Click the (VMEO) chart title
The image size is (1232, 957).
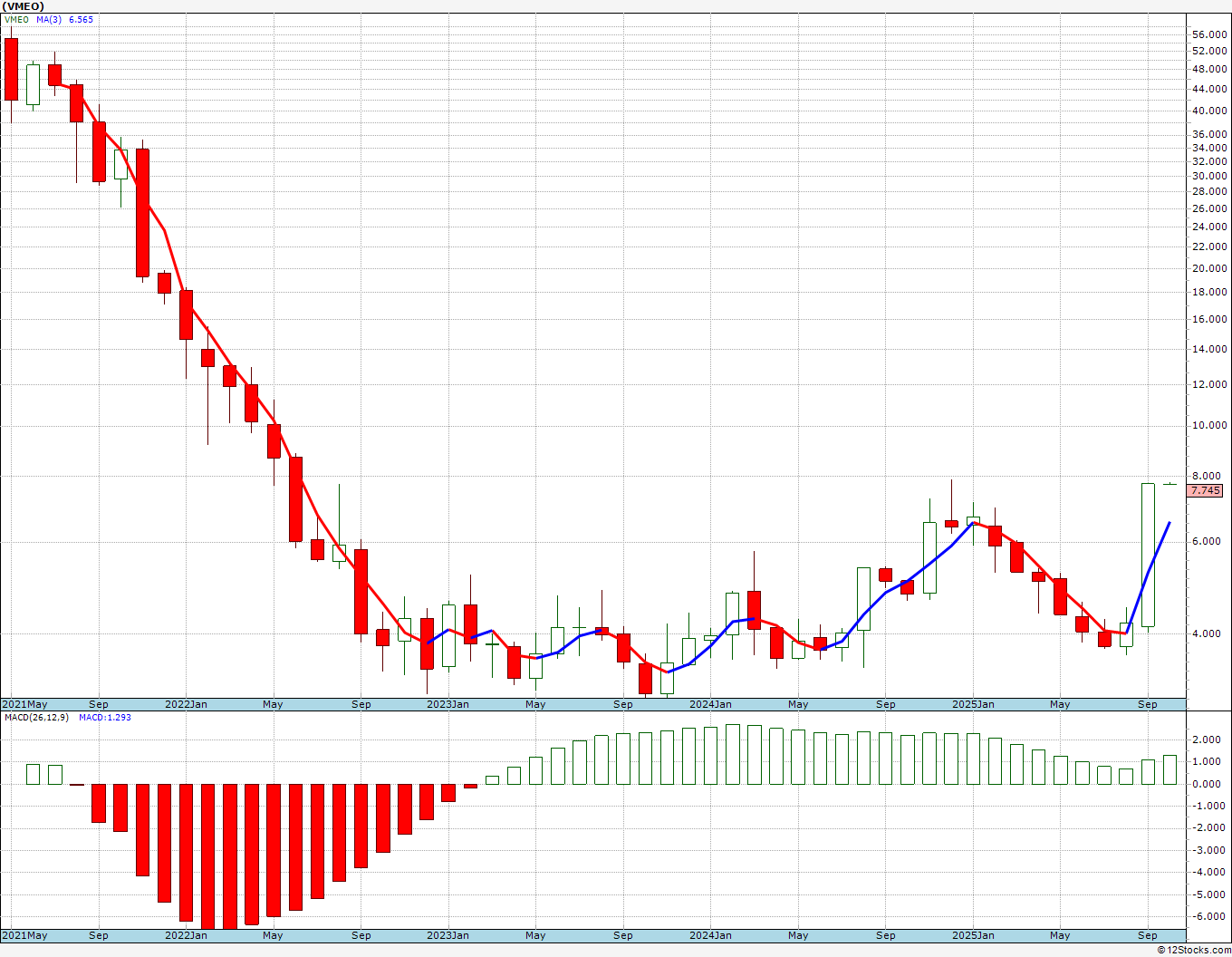(24, 6)
